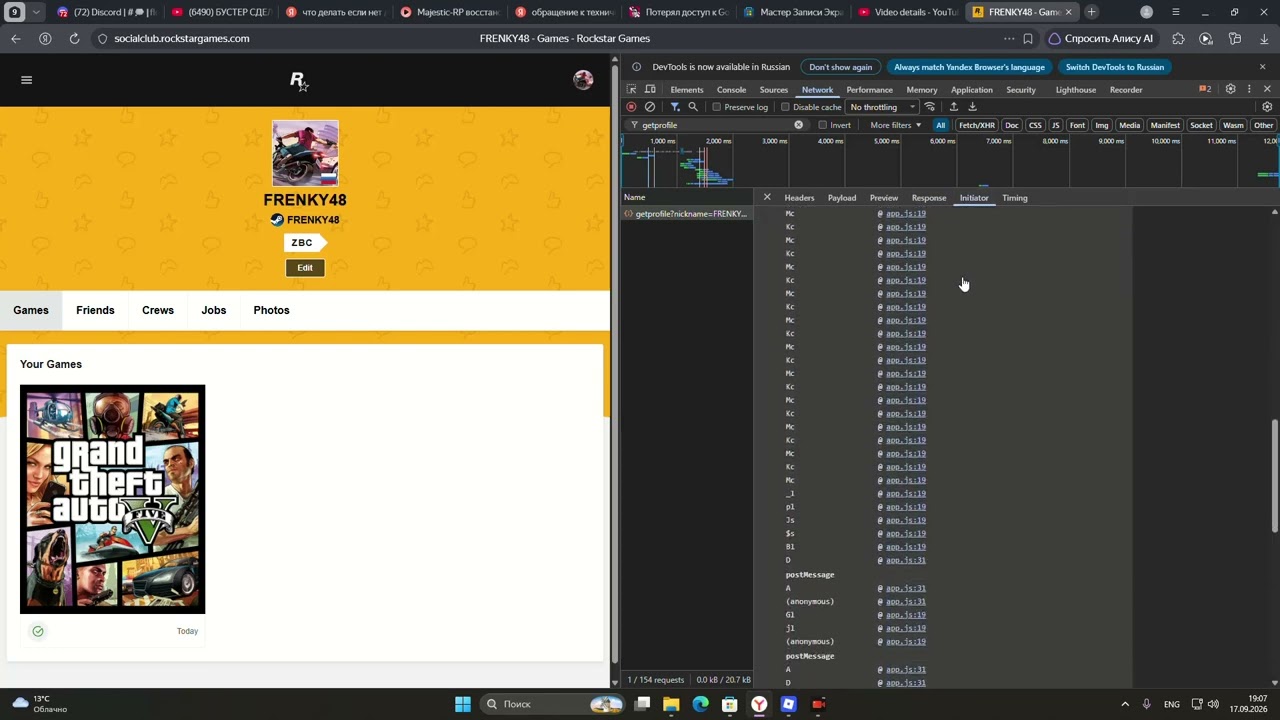The image size is (1280, 720).
Task: Filter requests by Fetch/XHR
Action: tap(977, 125)
